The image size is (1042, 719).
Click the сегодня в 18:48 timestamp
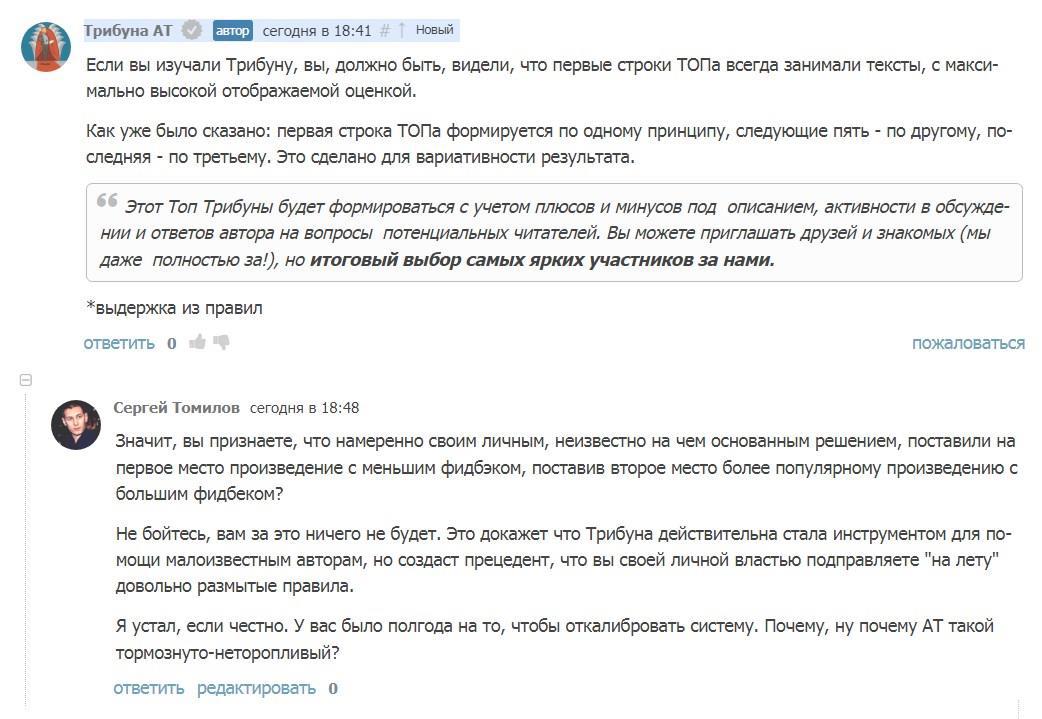tap(304, 408)
